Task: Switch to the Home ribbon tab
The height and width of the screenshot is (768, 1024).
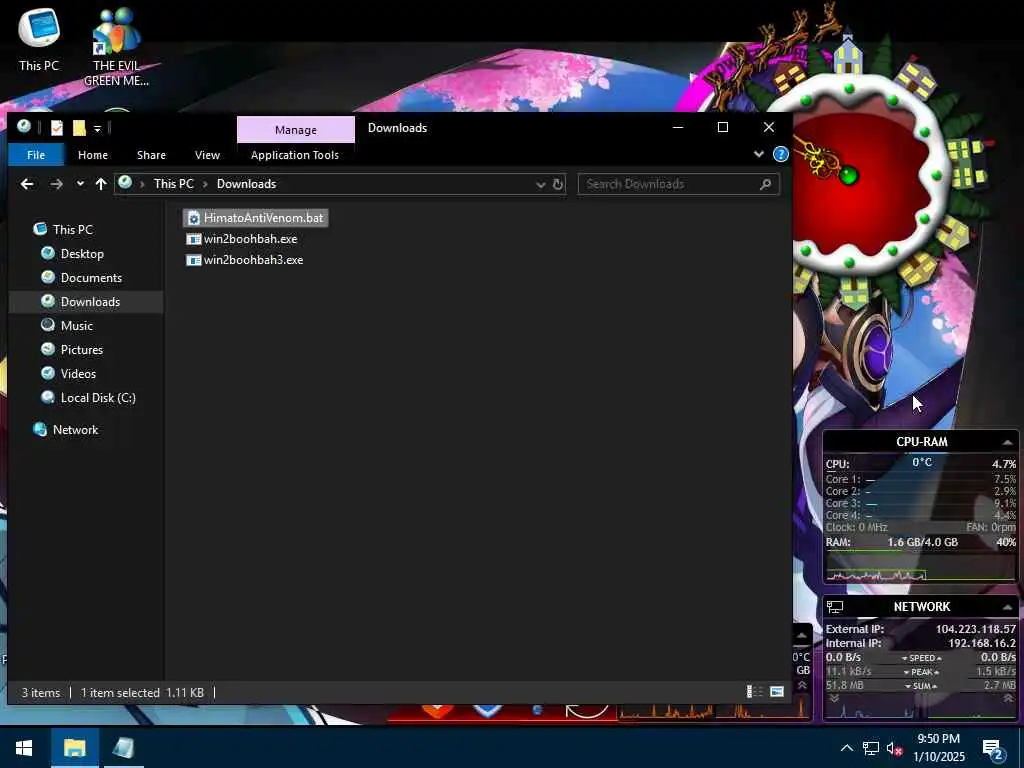Action: (x=93, y=155)
